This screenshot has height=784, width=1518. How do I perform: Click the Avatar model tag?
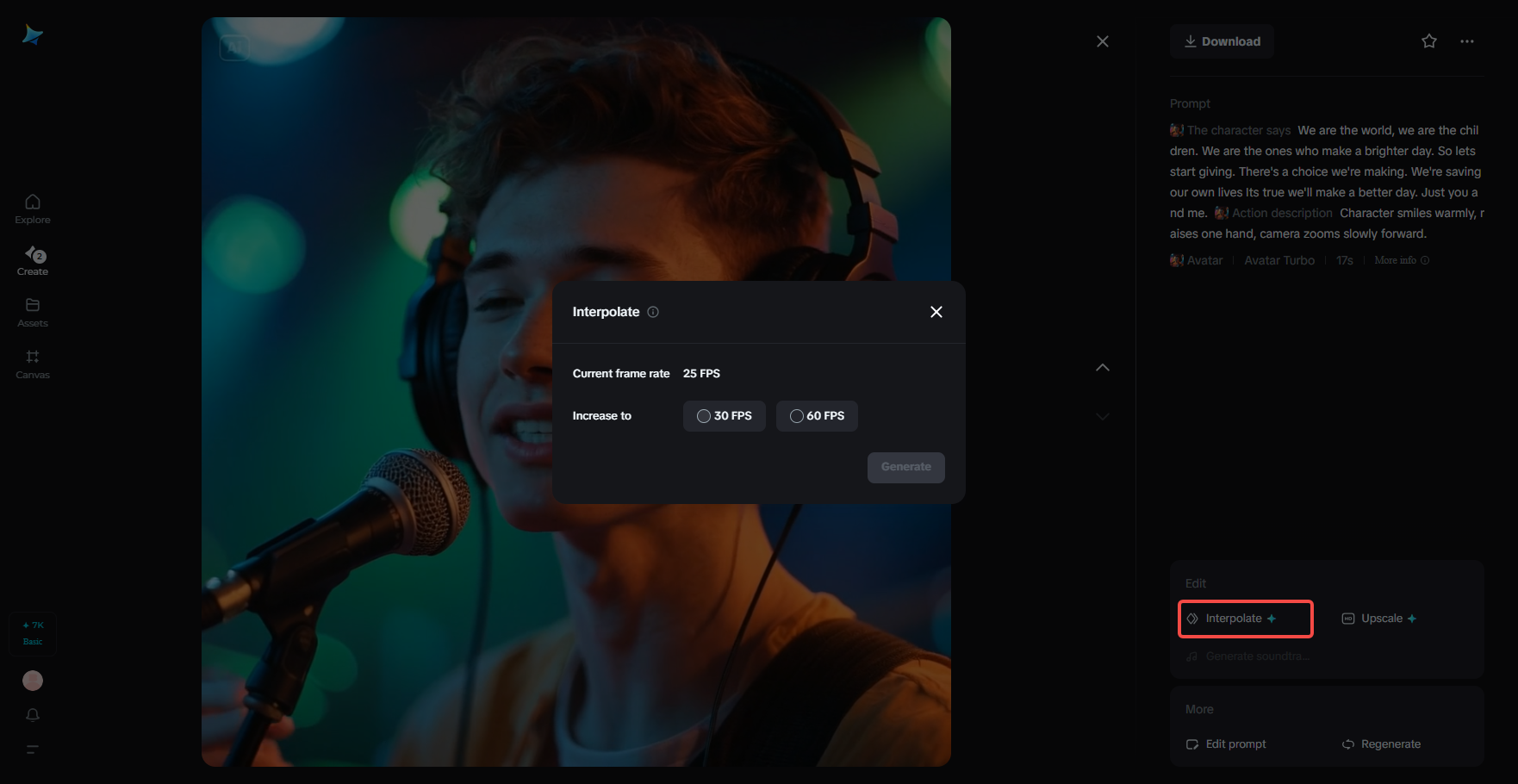coord(1197,260)
